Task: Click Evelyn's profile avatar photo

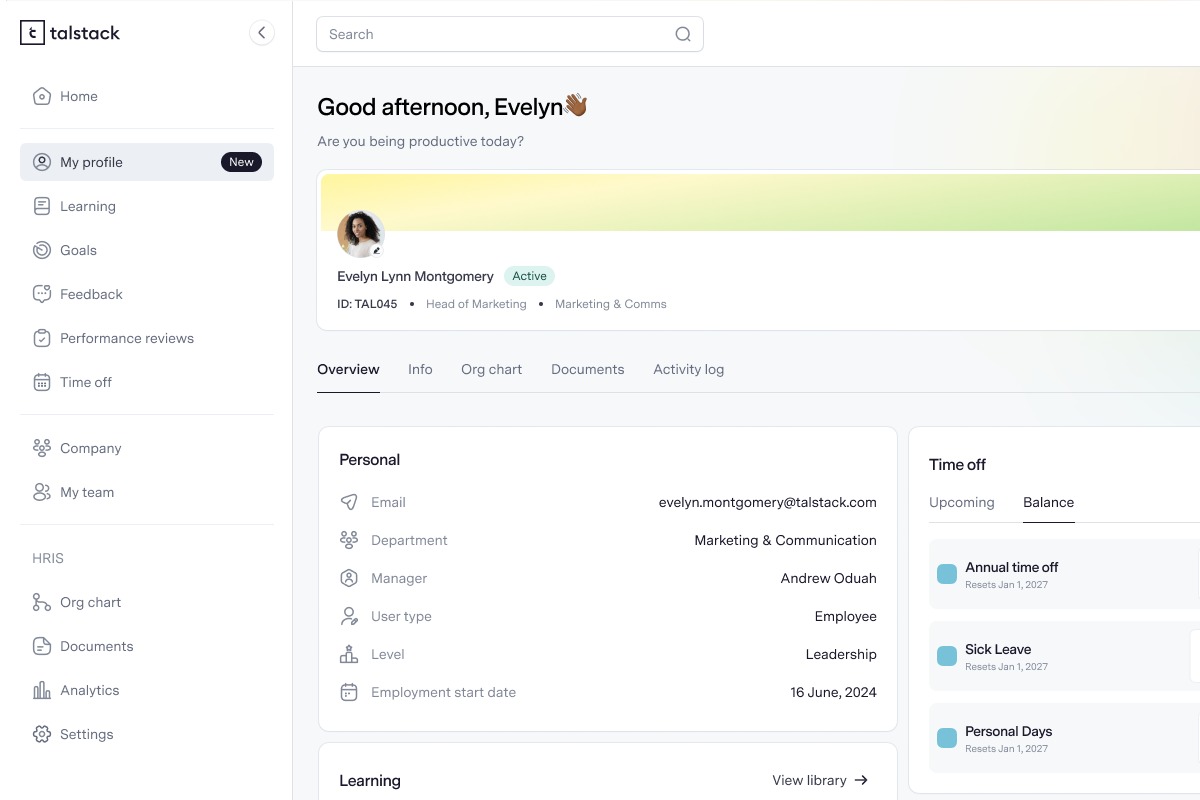Action: [360, 234]
